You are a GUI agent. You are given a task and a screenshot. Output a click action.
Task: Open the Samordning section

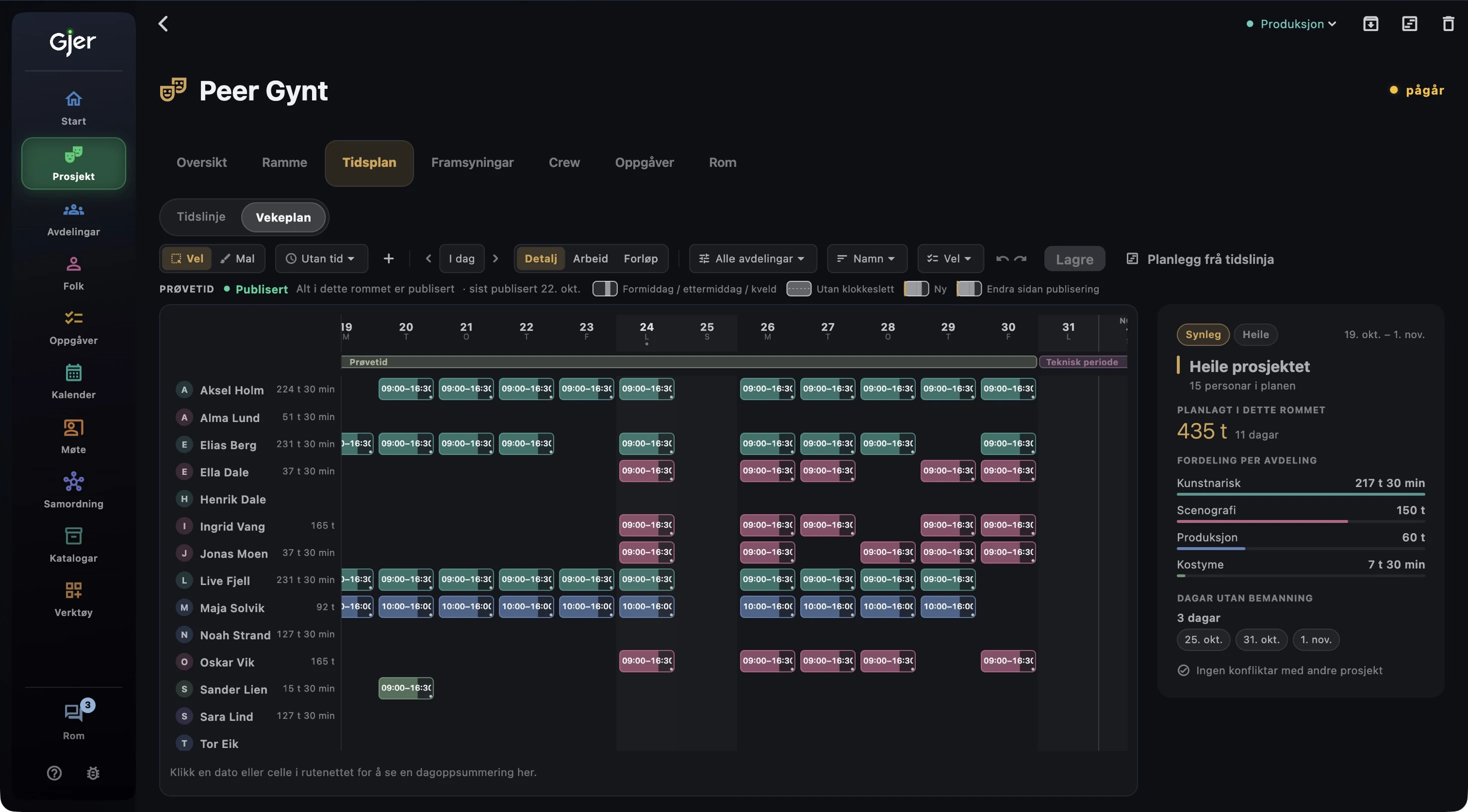(74, 490)
